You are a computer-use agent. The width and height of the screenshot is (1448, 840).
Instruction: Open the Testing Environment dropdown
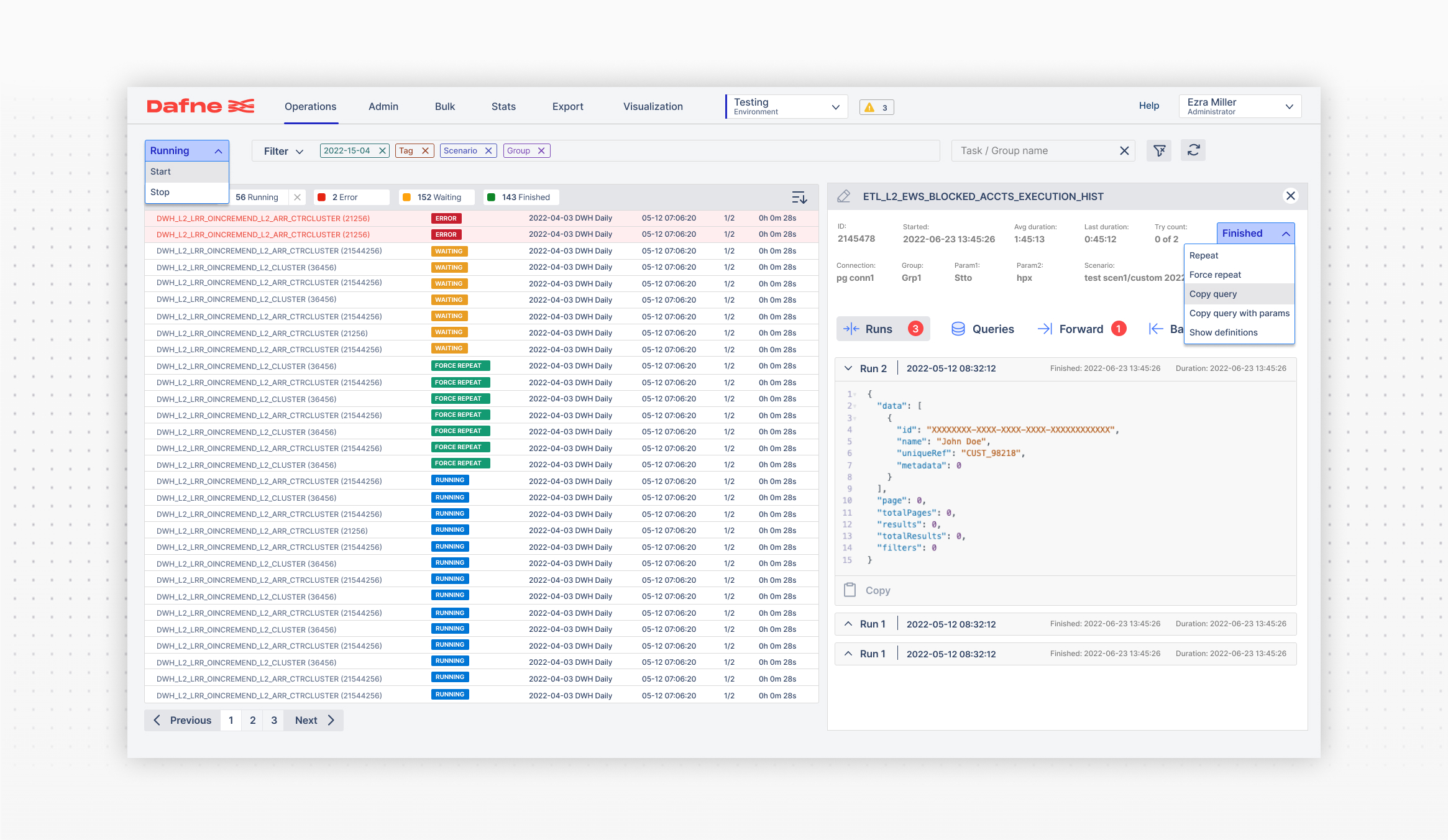pos(786,107)
